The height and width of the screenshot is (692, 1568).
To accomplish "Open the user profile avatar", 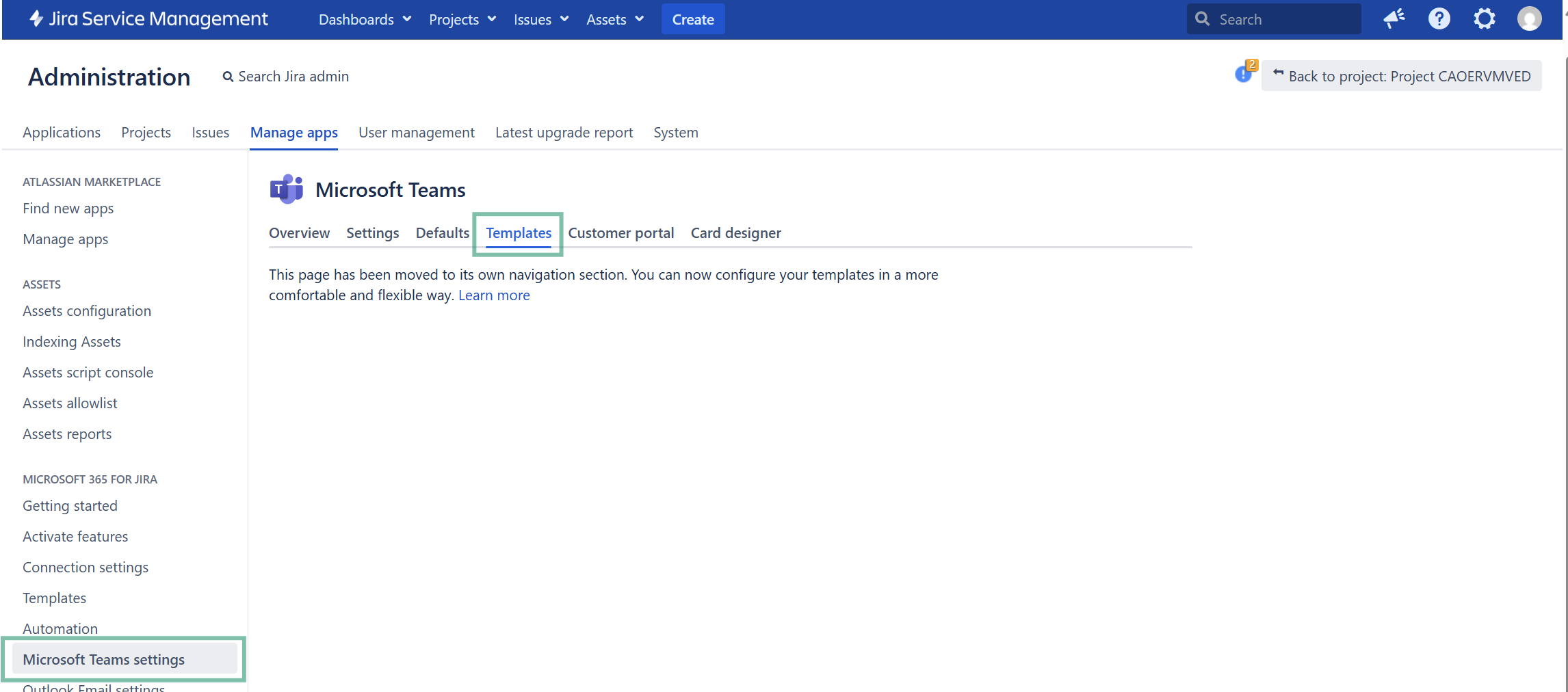I will pos(1529,19).
